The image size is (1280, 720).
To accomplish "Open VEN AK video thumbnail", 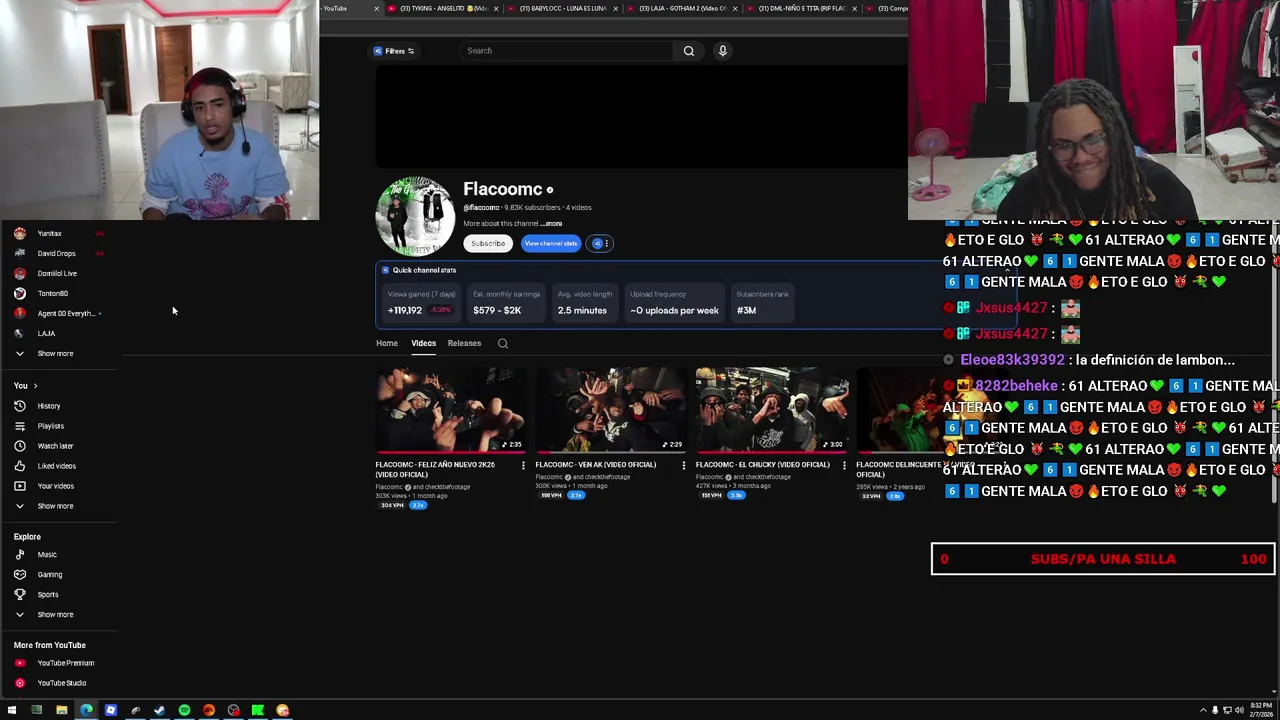I will click(x=611, y=410).
